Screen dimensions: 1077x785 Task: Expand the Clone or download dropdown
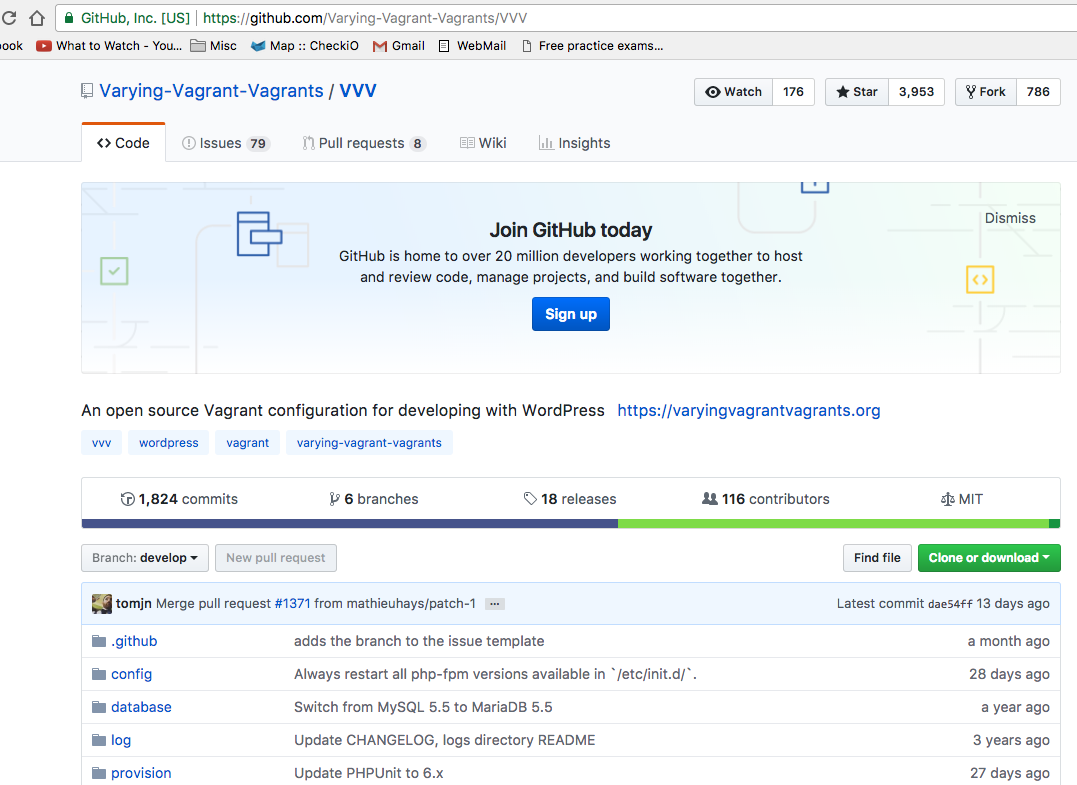[988, 558]
